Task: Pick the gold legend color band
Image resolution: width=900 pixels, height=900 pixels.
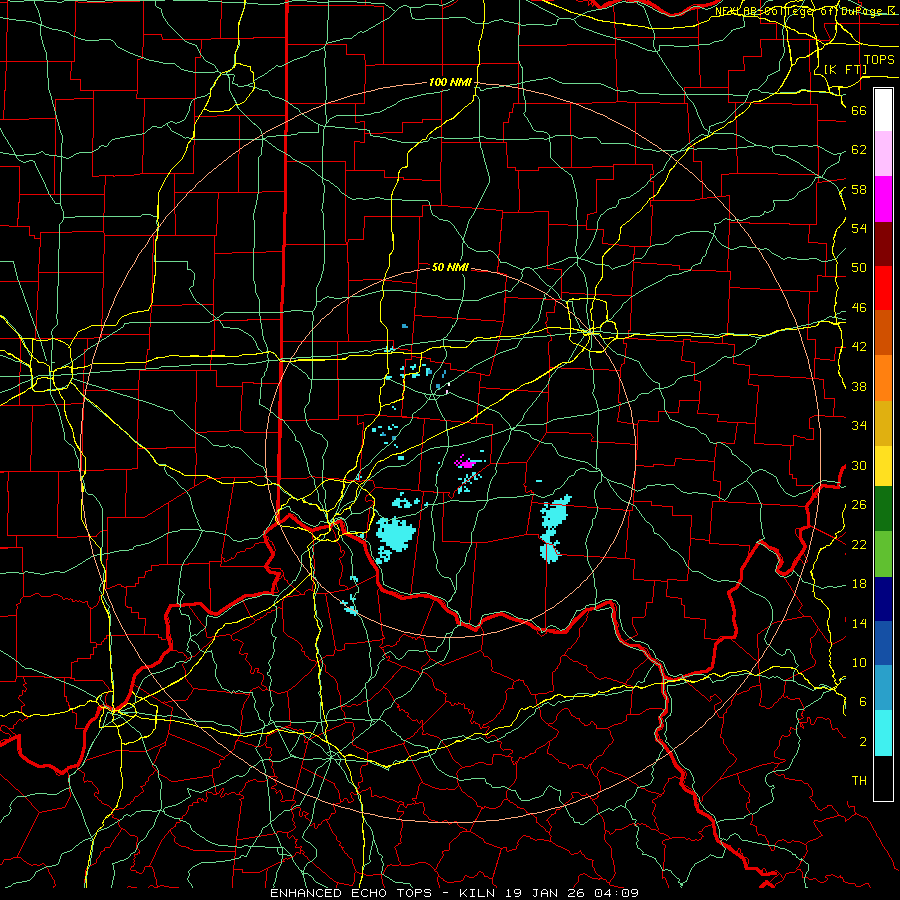Action: tap(883, 424)
